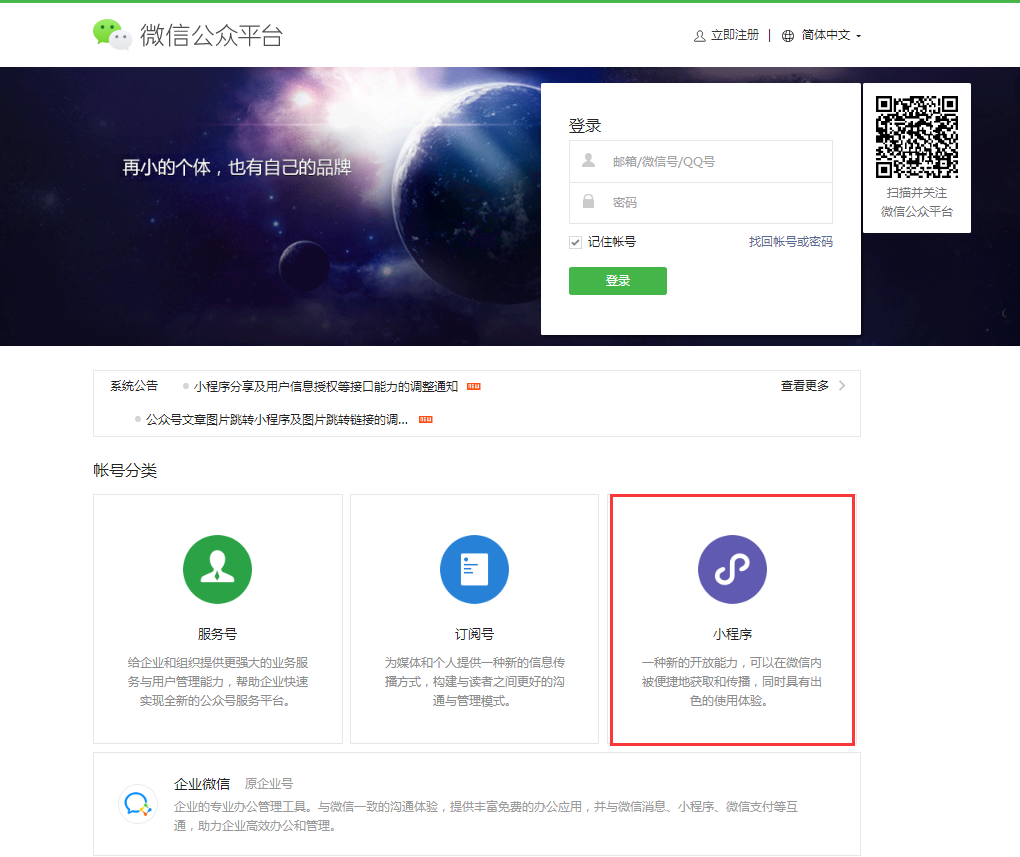Click chevron arrow next to 查看更多

(842, 386)
